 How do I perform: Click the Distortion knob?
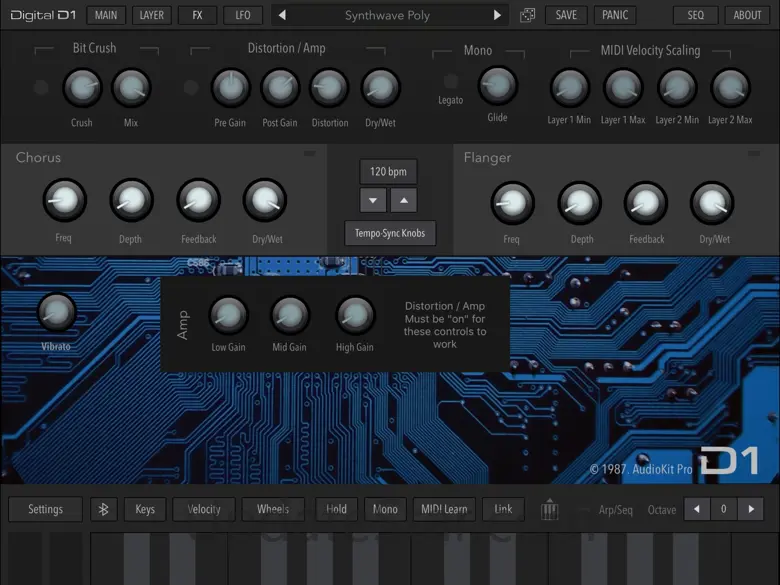[329, 88]
